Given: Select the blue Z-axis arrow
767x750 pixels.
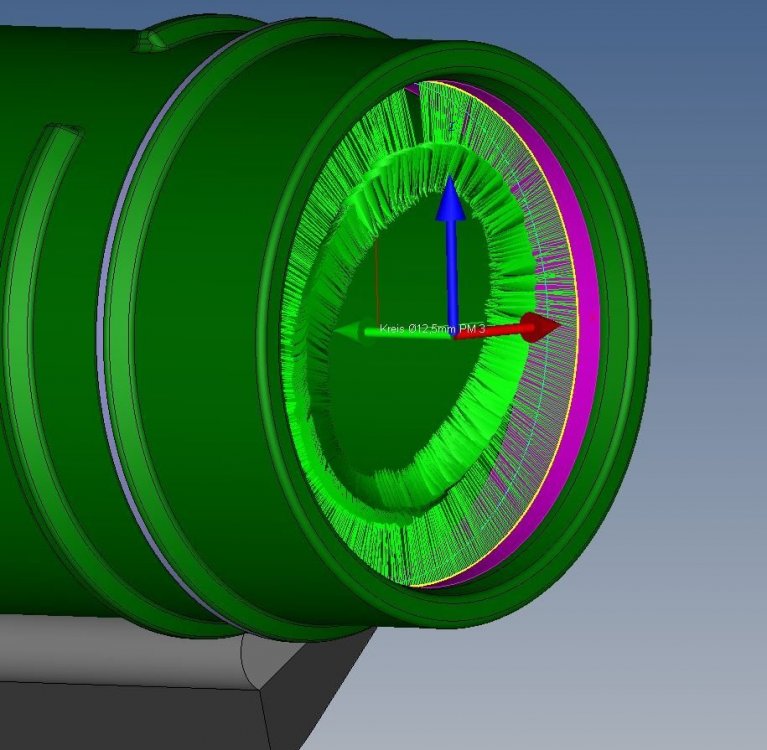Looking at the screenshot, I should [x=451, y=255].
